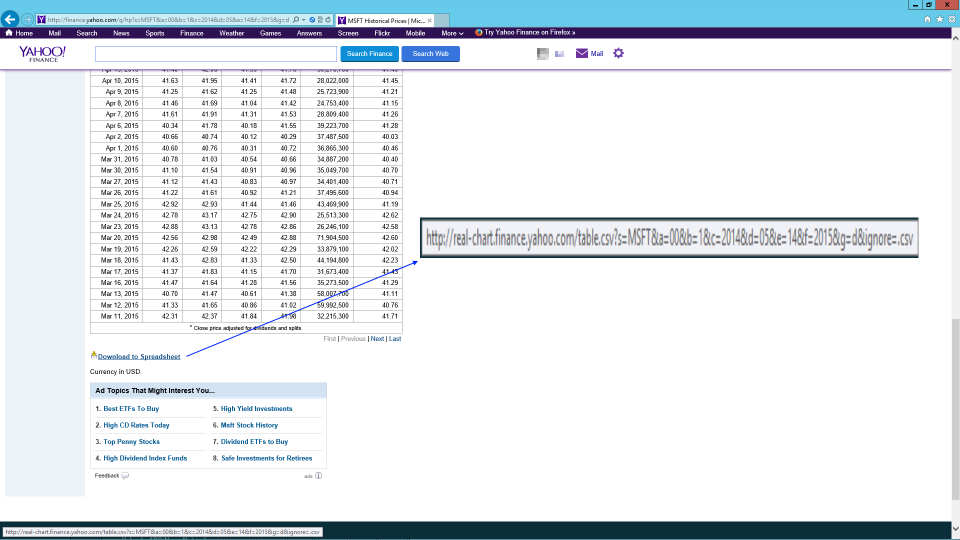Click the page scrollbar up arrow
The width and height of the screenshot is (960, 540).
click(x=955, y=37)
